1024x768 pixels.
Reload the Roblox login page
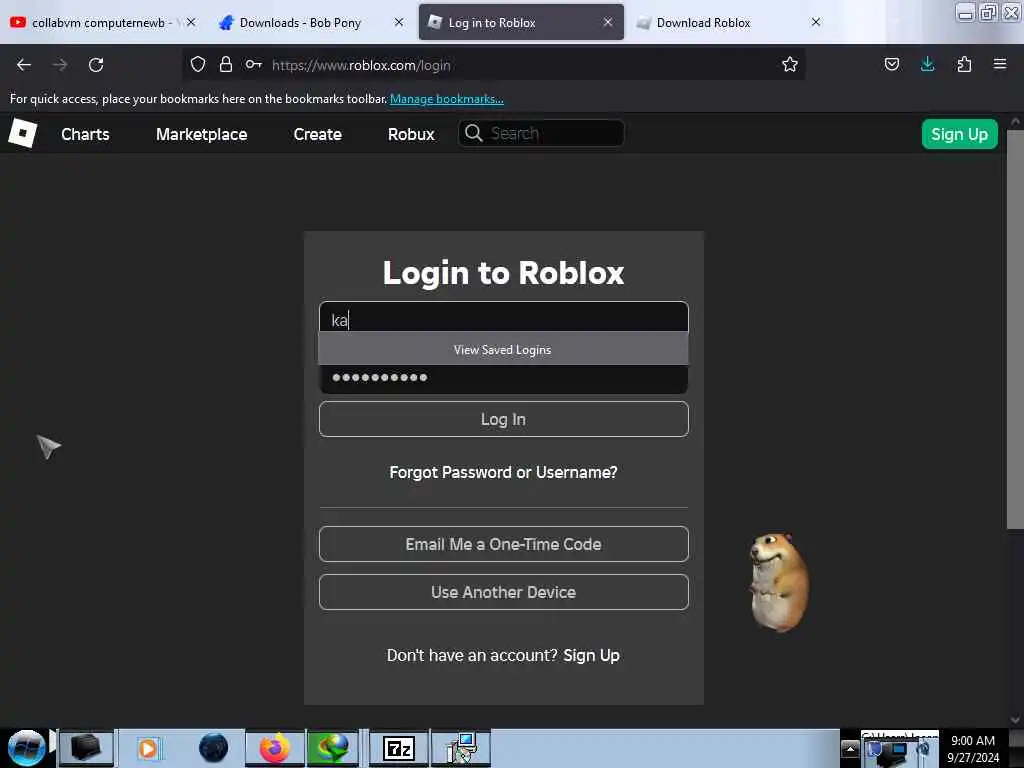[x=96, y=65]
